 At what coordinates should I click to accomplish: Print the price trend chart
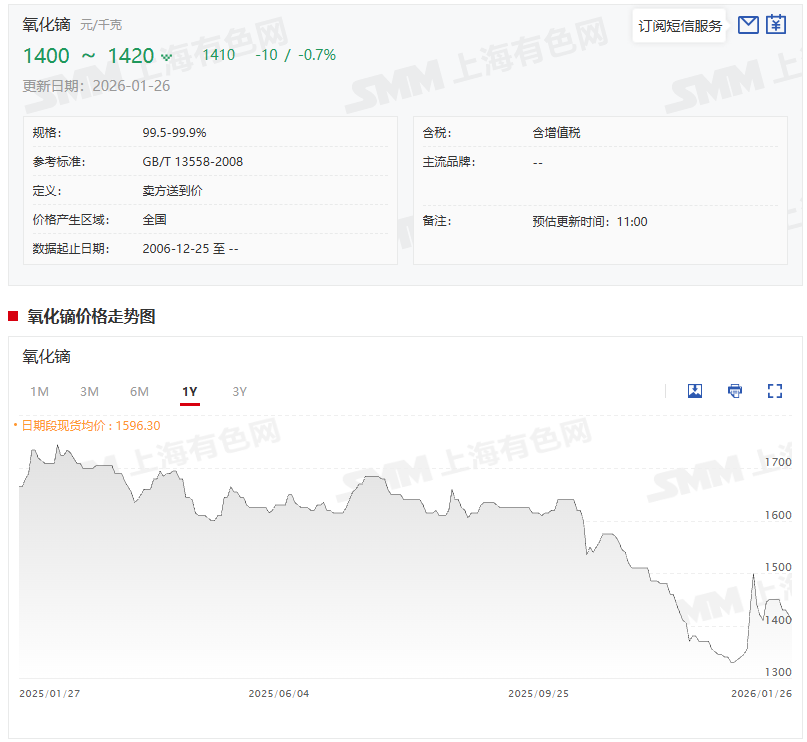(735, 391)
